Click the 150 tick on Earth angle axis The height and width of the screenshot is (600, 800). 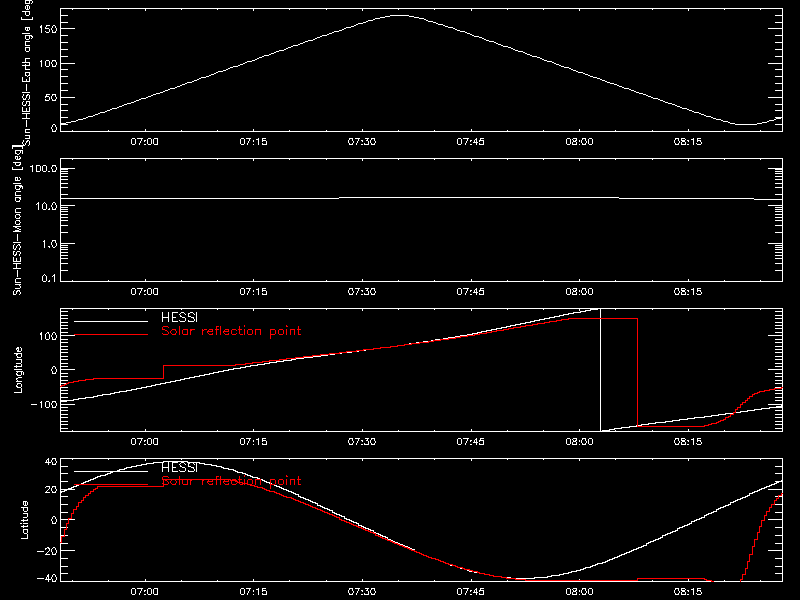47,30
